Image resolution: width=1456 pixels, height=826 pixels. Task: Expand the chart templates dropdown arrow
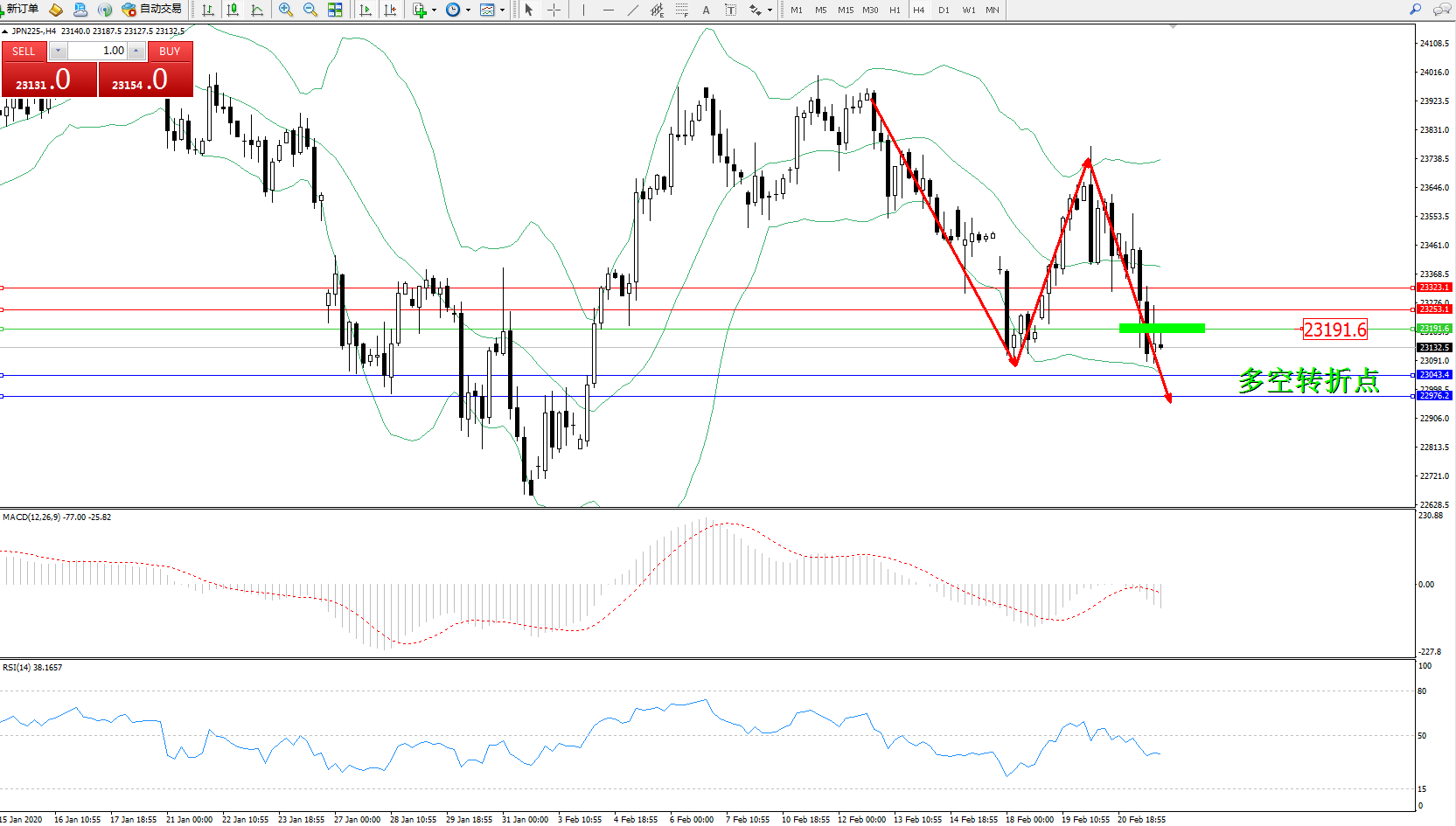point(502,10)
